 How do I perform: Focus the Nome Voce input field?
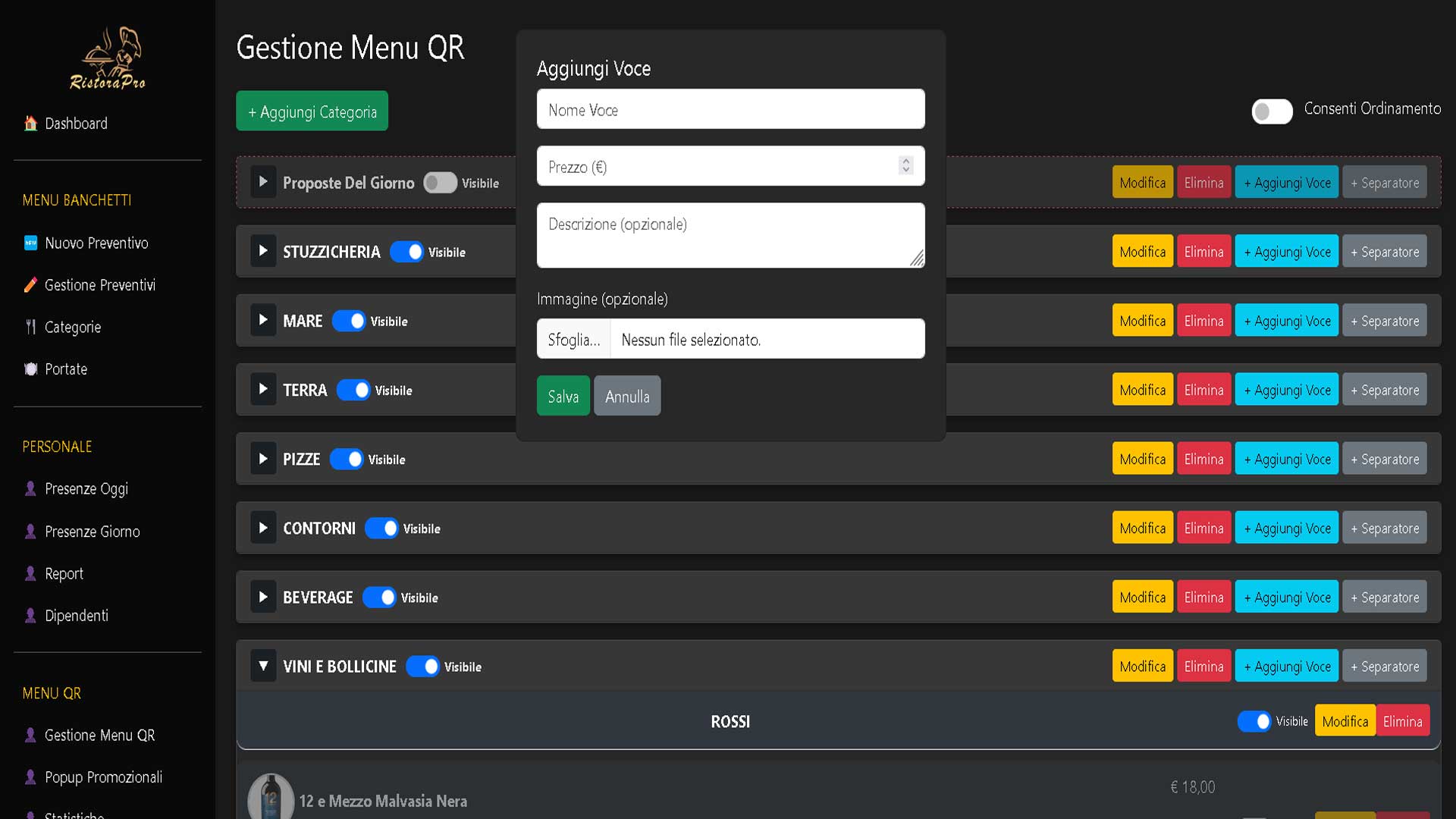click(x=731, y=109)
